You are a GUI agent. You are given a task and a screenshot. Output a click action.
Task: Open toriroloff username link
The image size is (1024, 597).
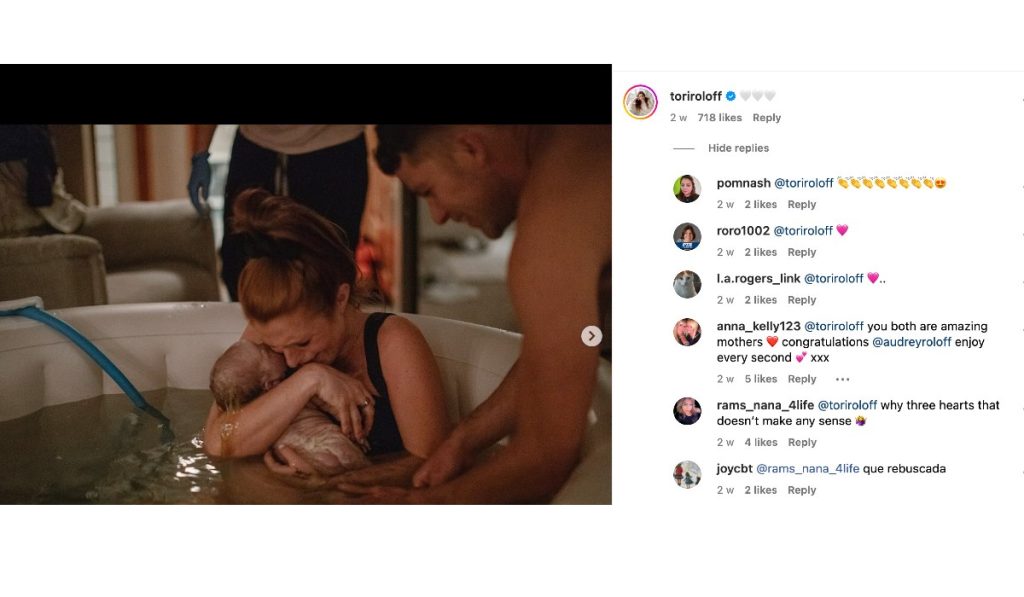(x=696, y=96)
